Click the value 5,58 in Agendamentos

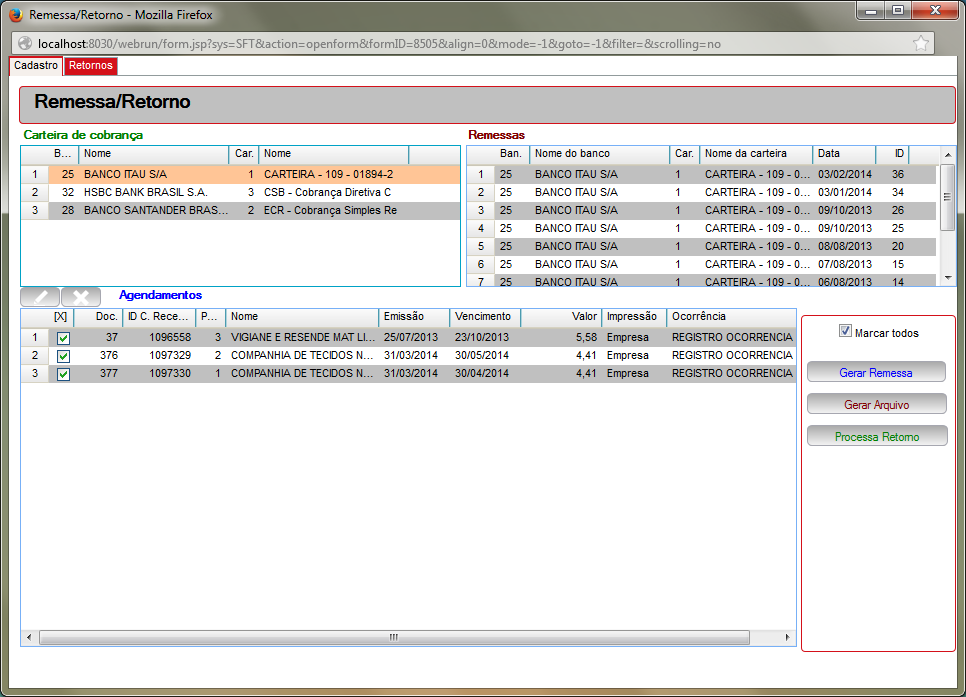[586, 338]
